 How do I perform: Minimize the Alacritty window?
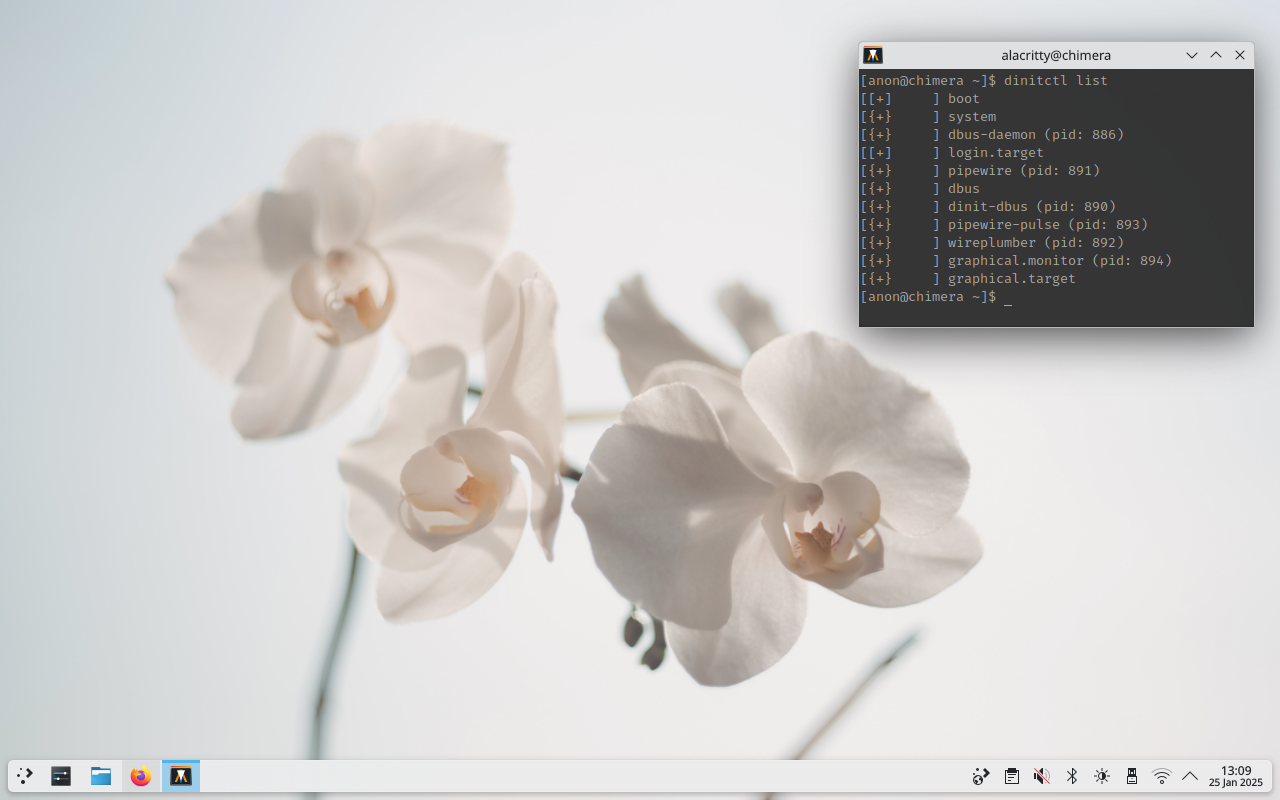(x=1192, y=55)
